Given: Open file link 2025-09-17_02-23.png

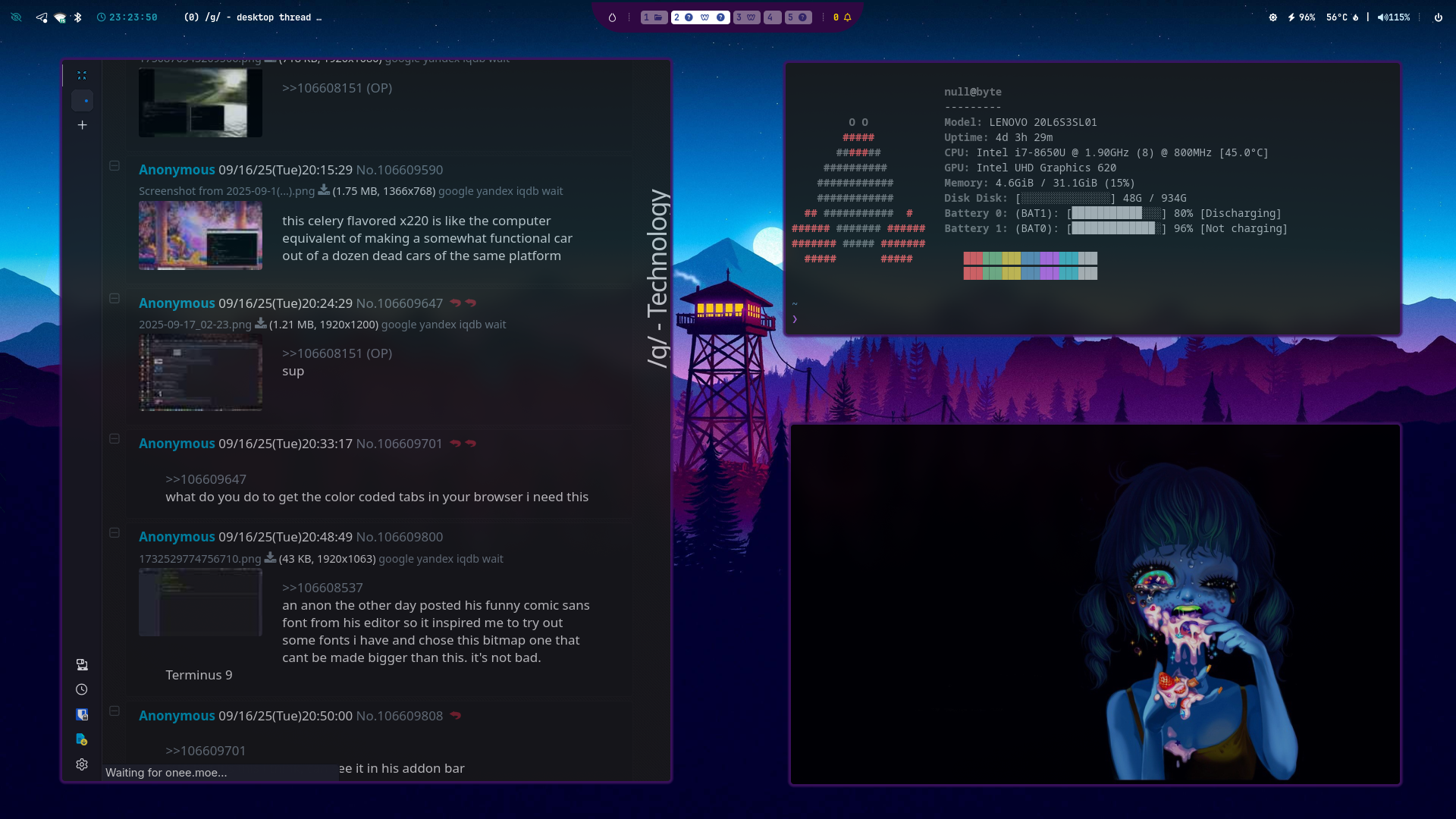Looking at the screenshot, I should (195, 324).
